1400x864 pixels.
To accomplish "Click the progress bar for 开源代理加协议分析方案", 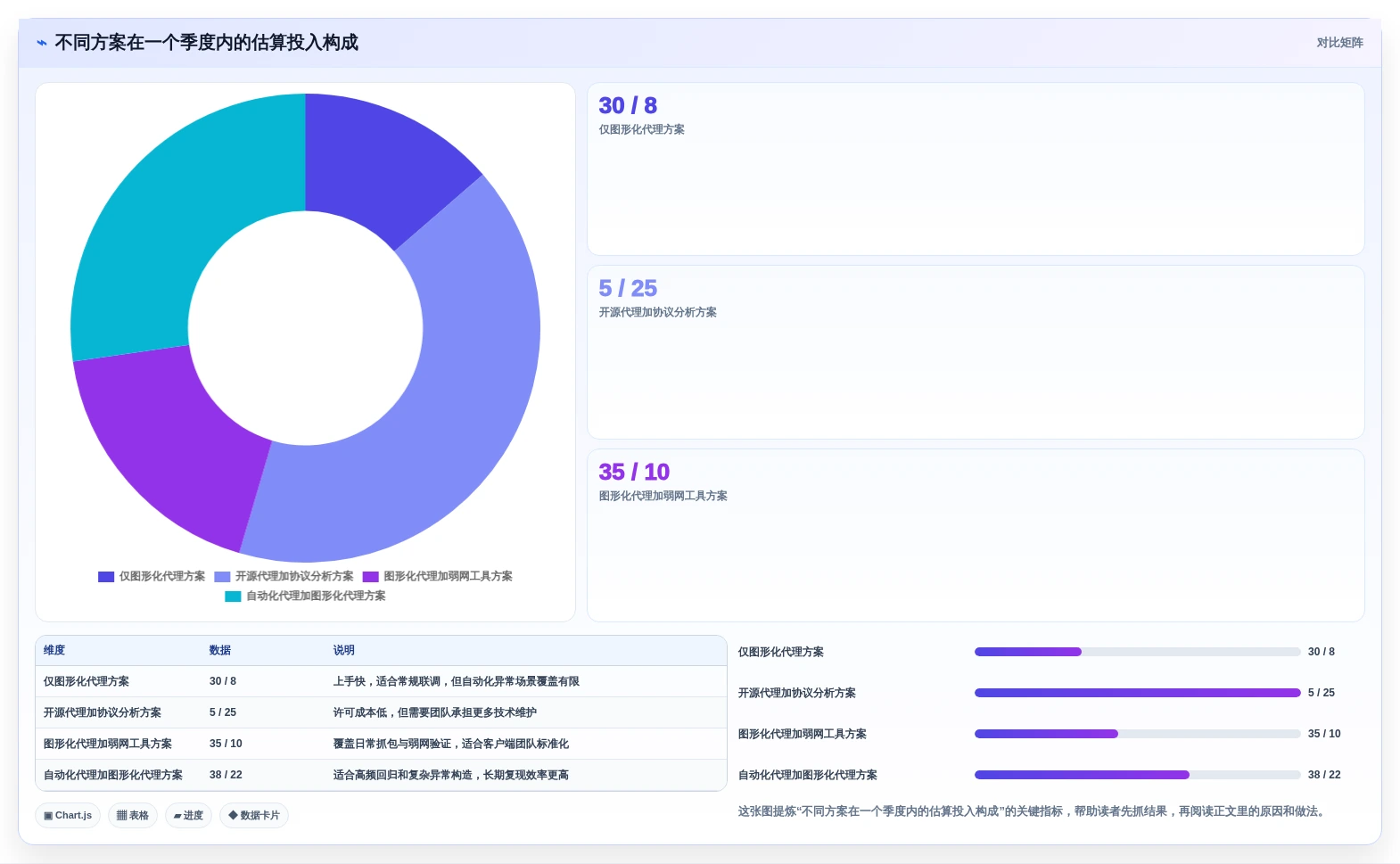I will (x=1137, y=693).
